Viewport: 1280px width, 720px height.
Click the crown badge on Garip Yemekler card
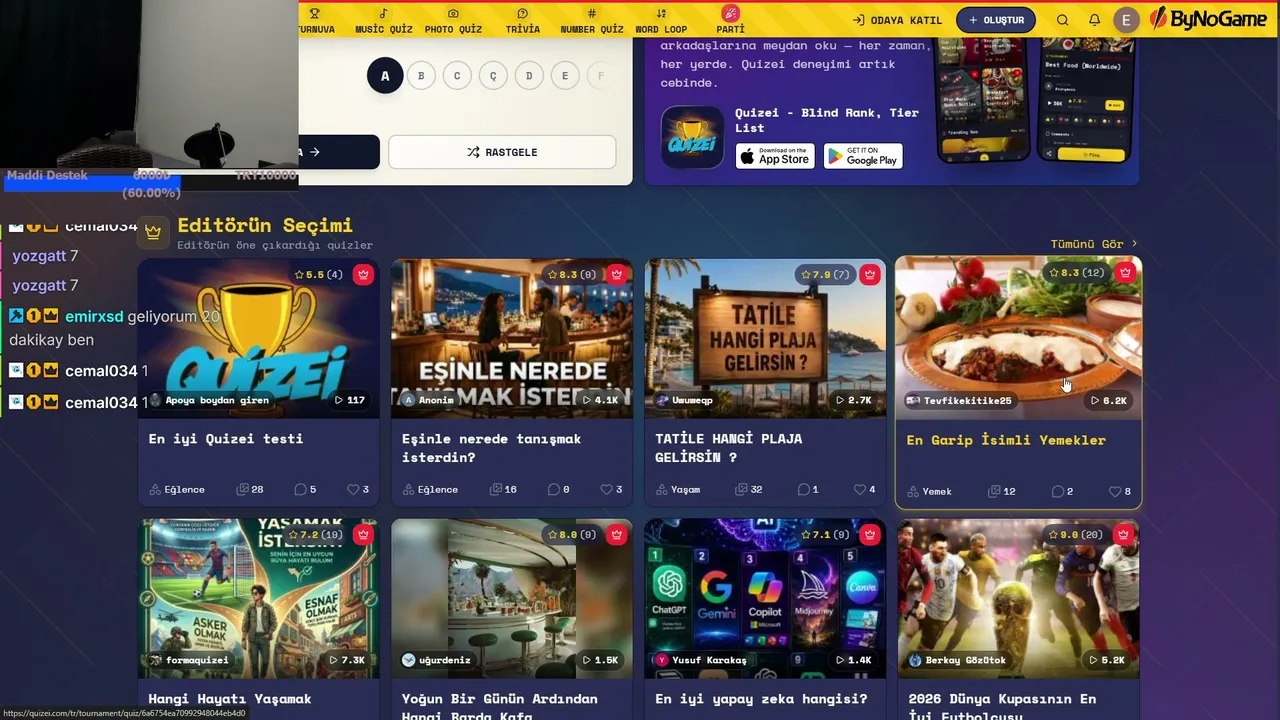coord(1126,272)
